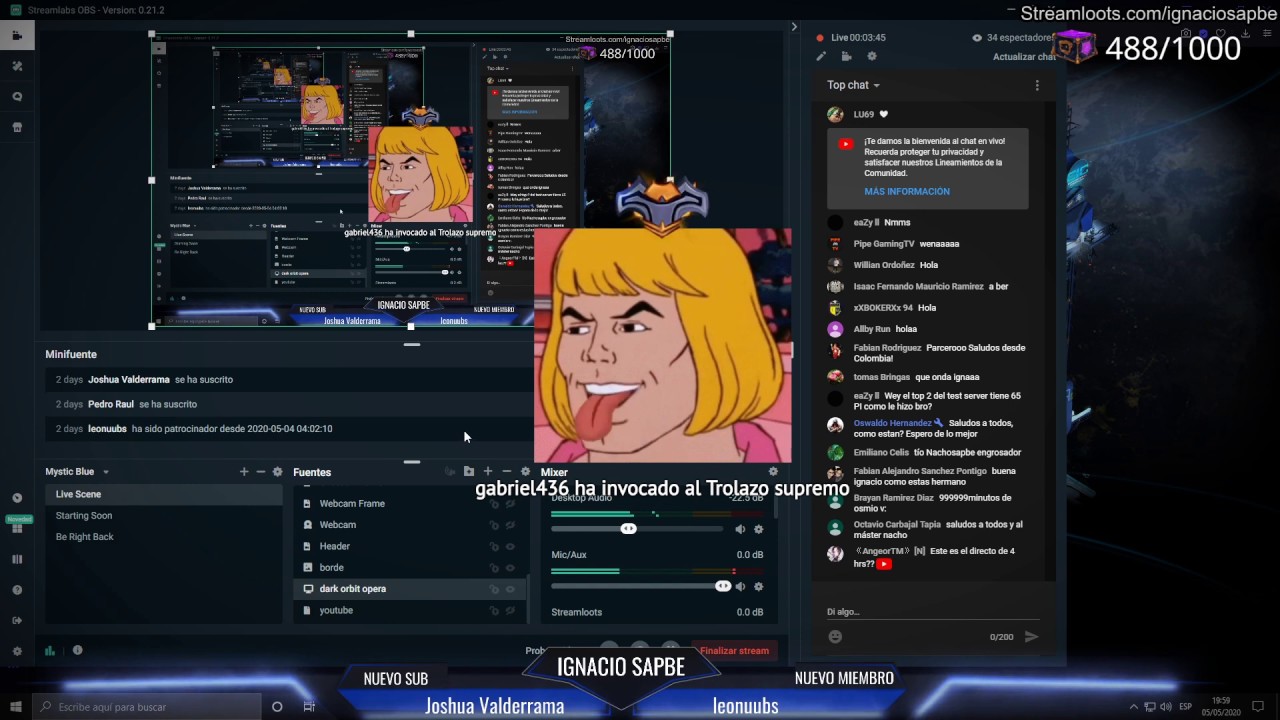
Task: Open Mic/Aux settings gear
Action: [758, 586]
